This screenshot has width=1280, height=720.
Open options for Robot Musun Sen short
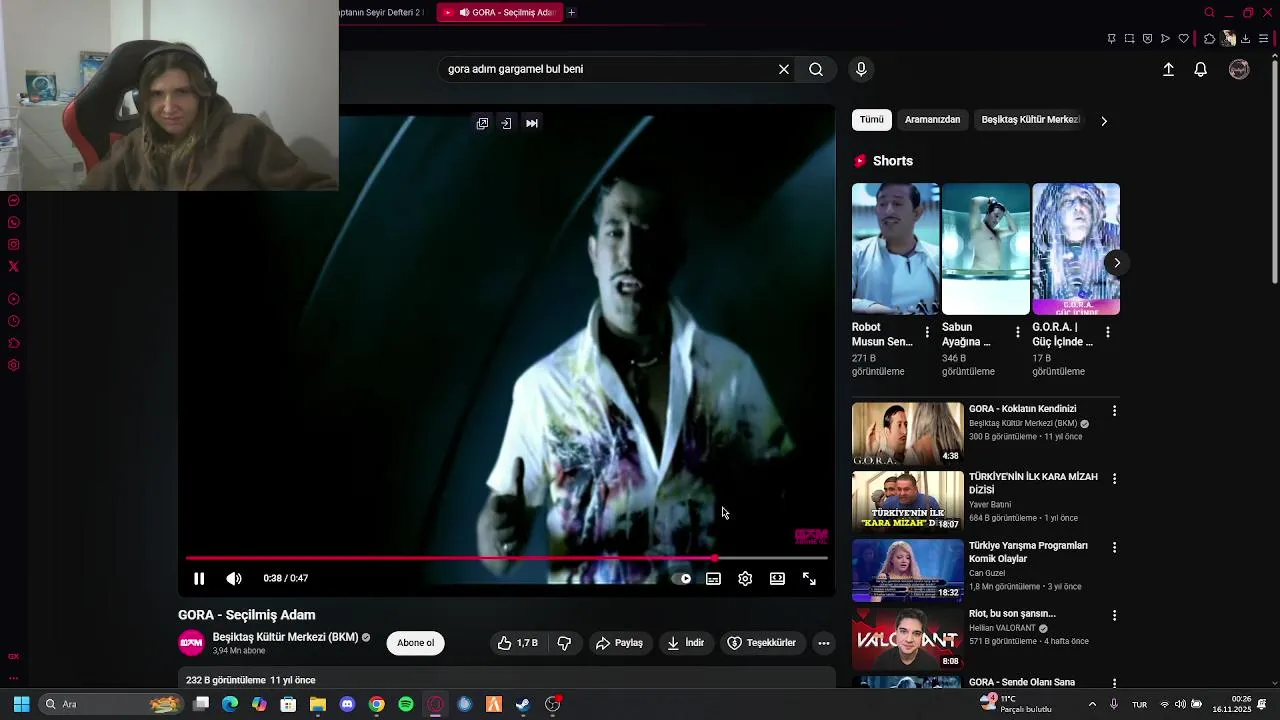point(927,332)
